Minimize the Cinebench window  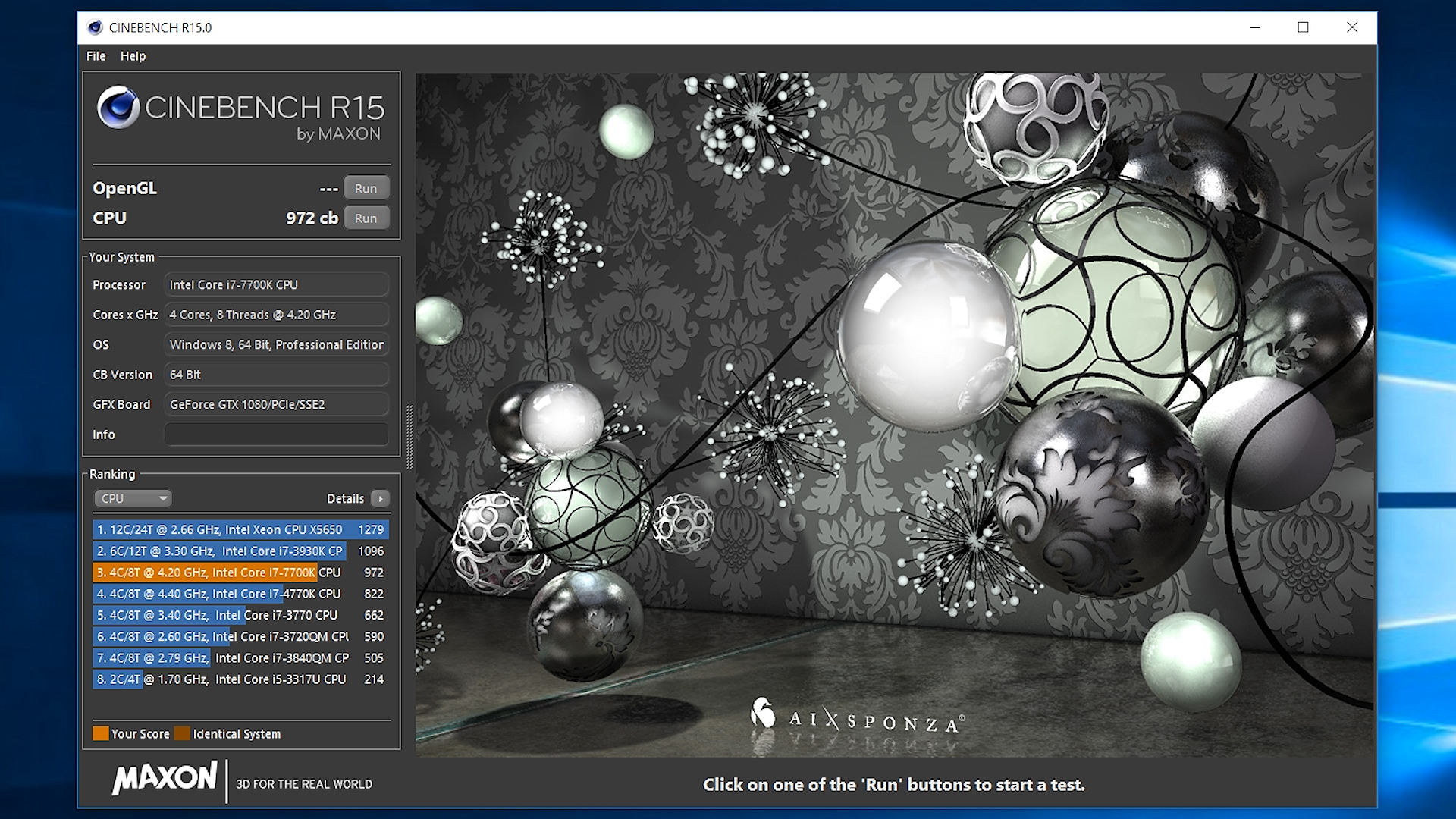point(1255,27)
